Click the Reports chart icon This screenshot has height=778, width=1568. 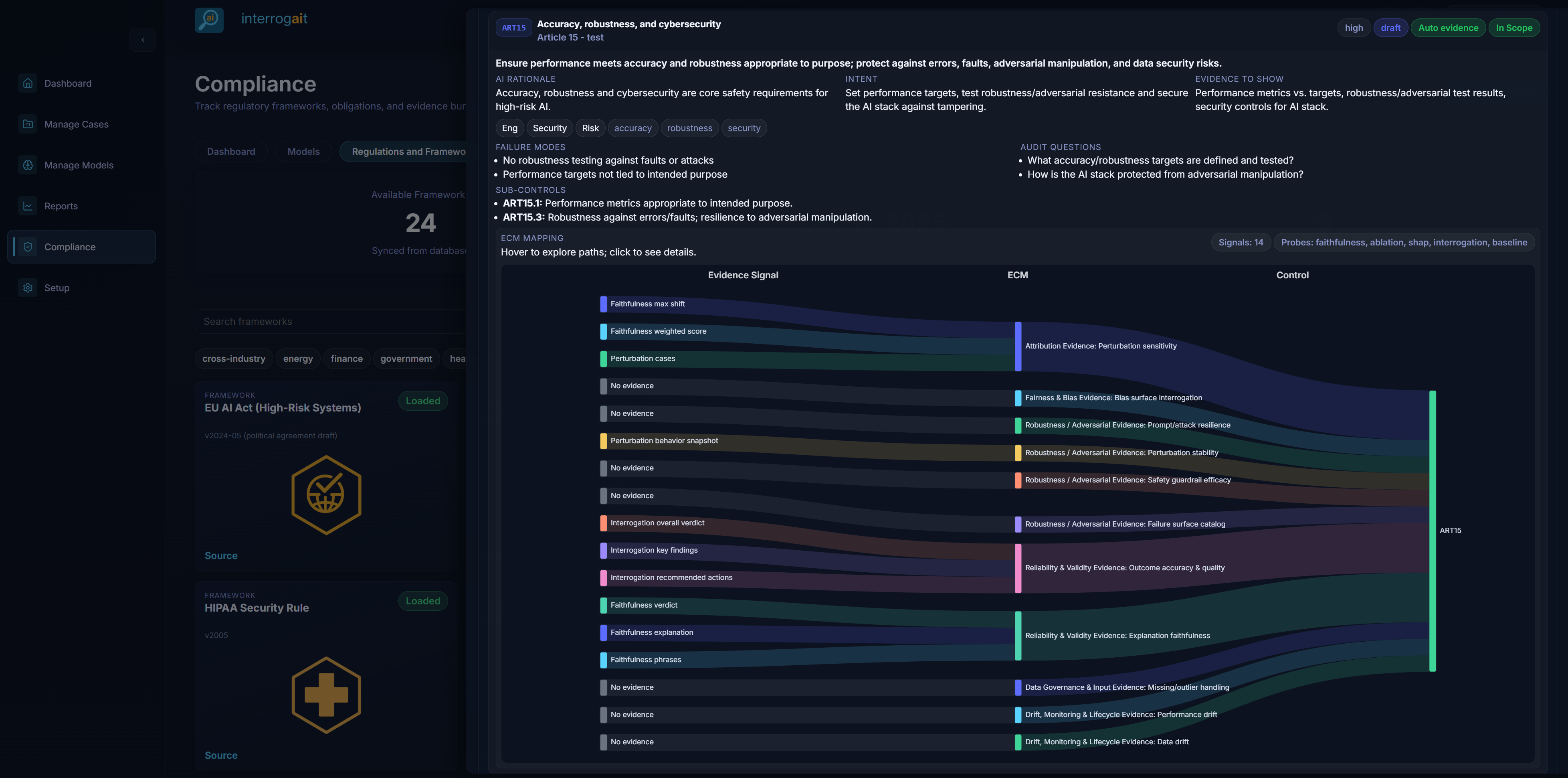click(x=28, y=205)
